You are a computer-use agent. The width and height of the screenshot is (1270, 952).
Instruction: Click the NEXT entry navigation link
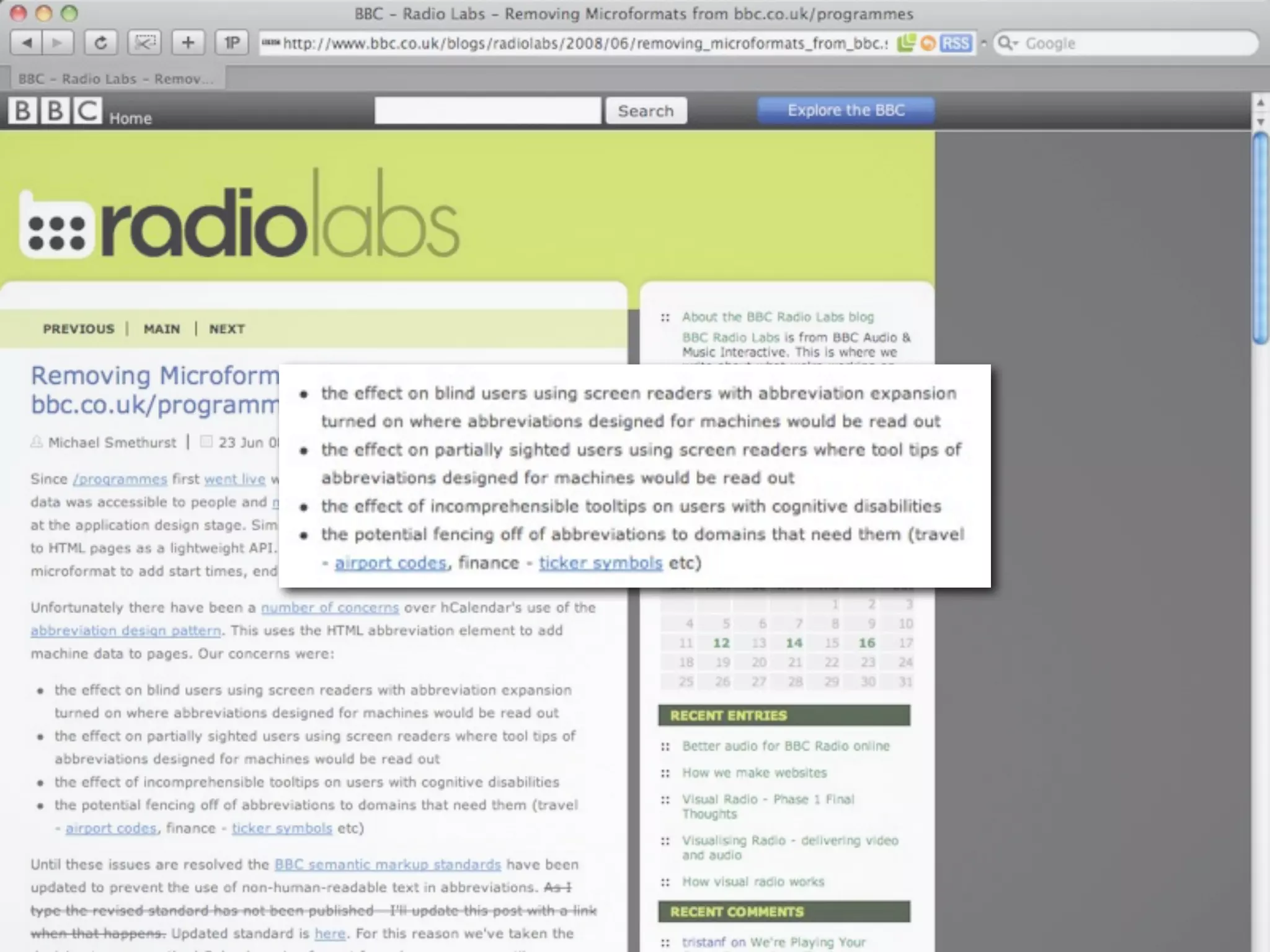(x=226, y=329)
